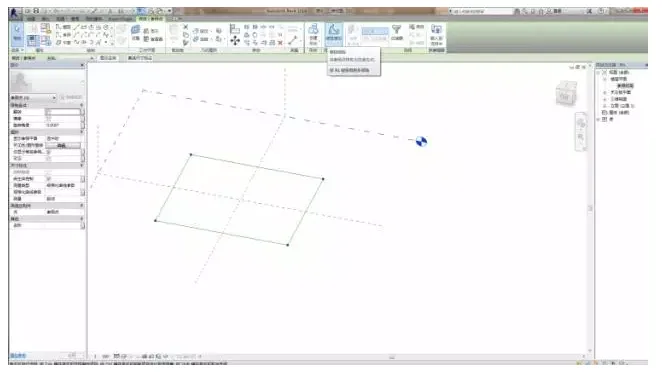The image size is (663, 375).
Task: Click the Properties help link at panel bottom
Action: [x=19, y=356]
